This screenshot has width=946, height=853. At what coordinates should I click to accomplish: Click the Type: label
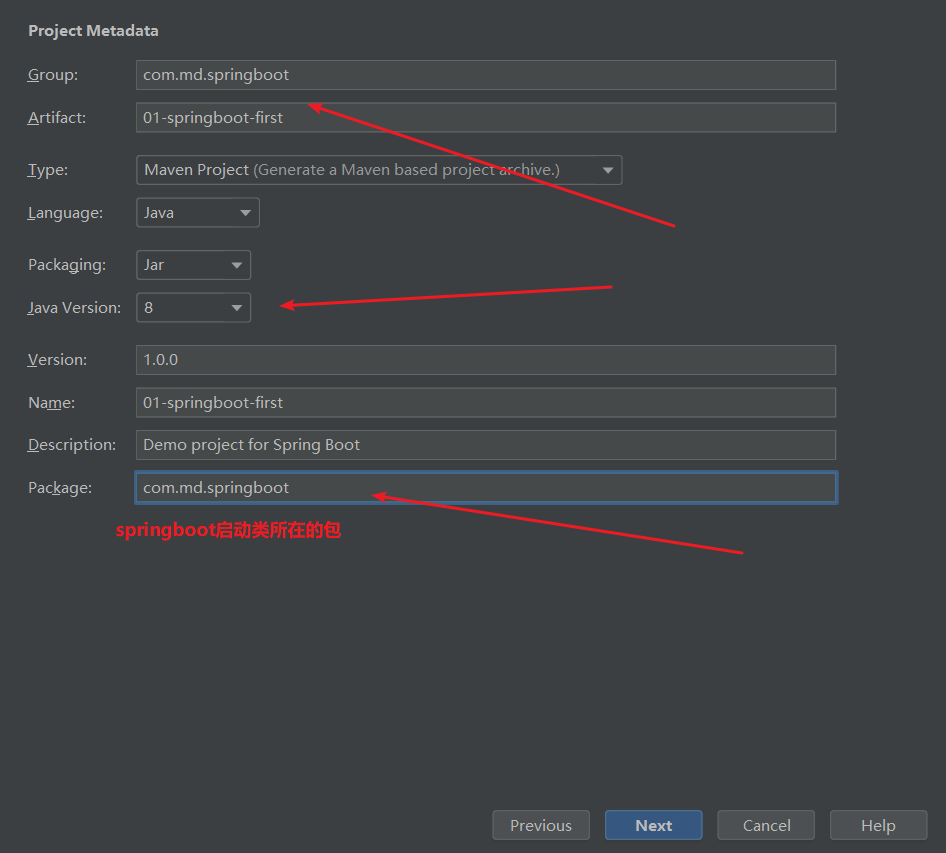pyautogui.click(x=48, y=170)
